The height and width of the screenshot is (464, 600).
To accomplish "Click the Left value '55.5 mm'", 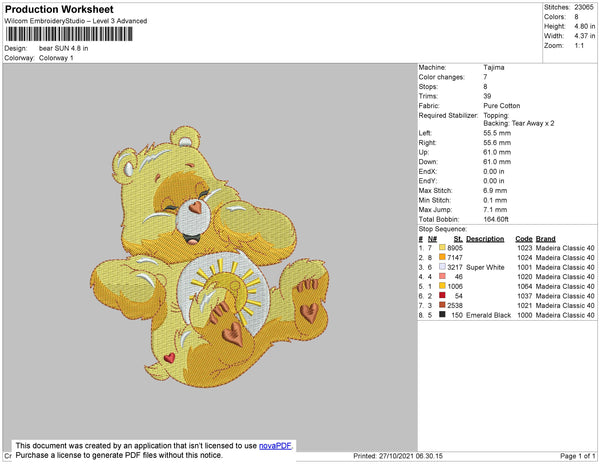I will (497, 133).
